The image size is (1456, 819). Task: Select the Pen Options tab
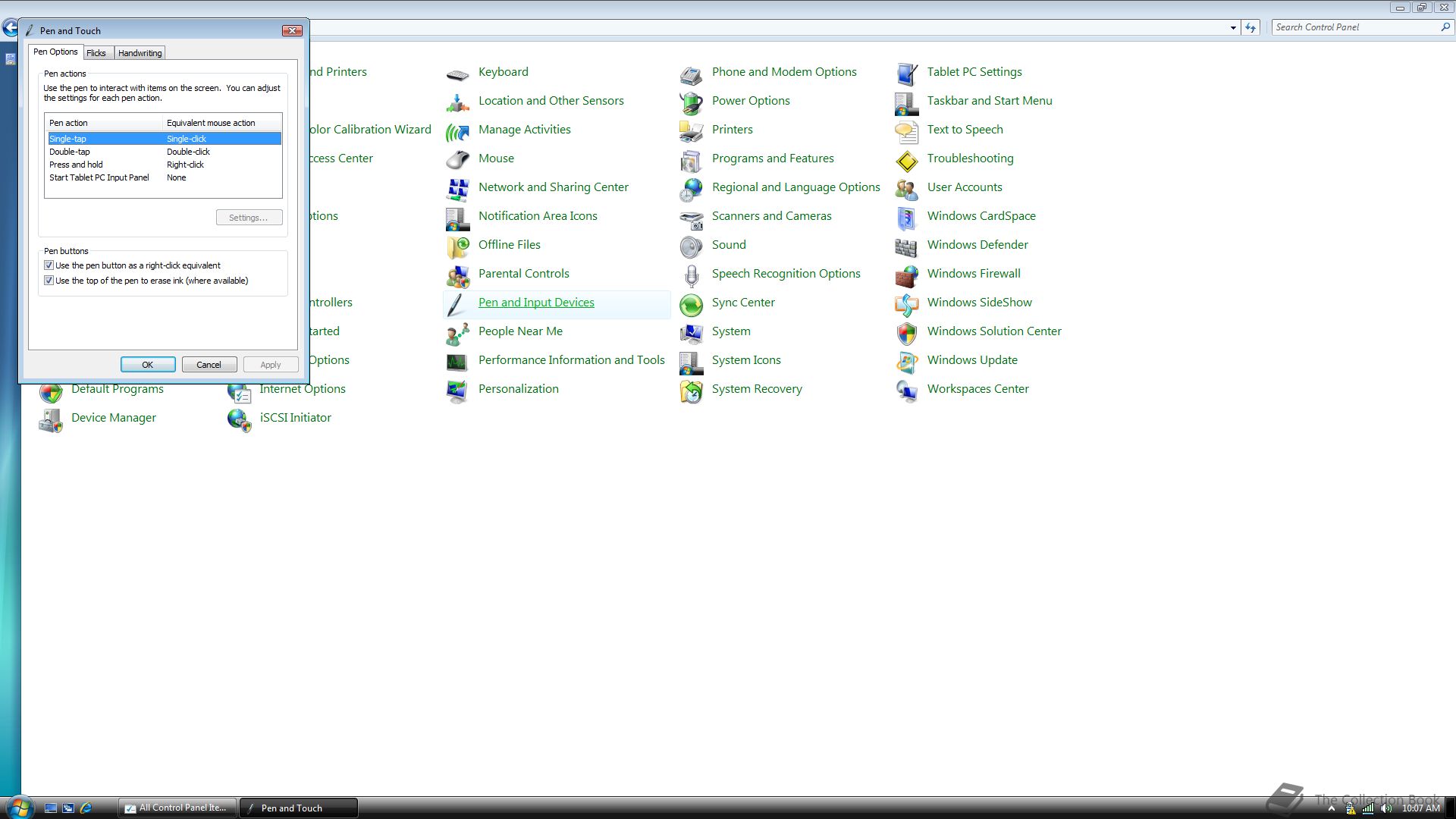[x=55, y=52]
